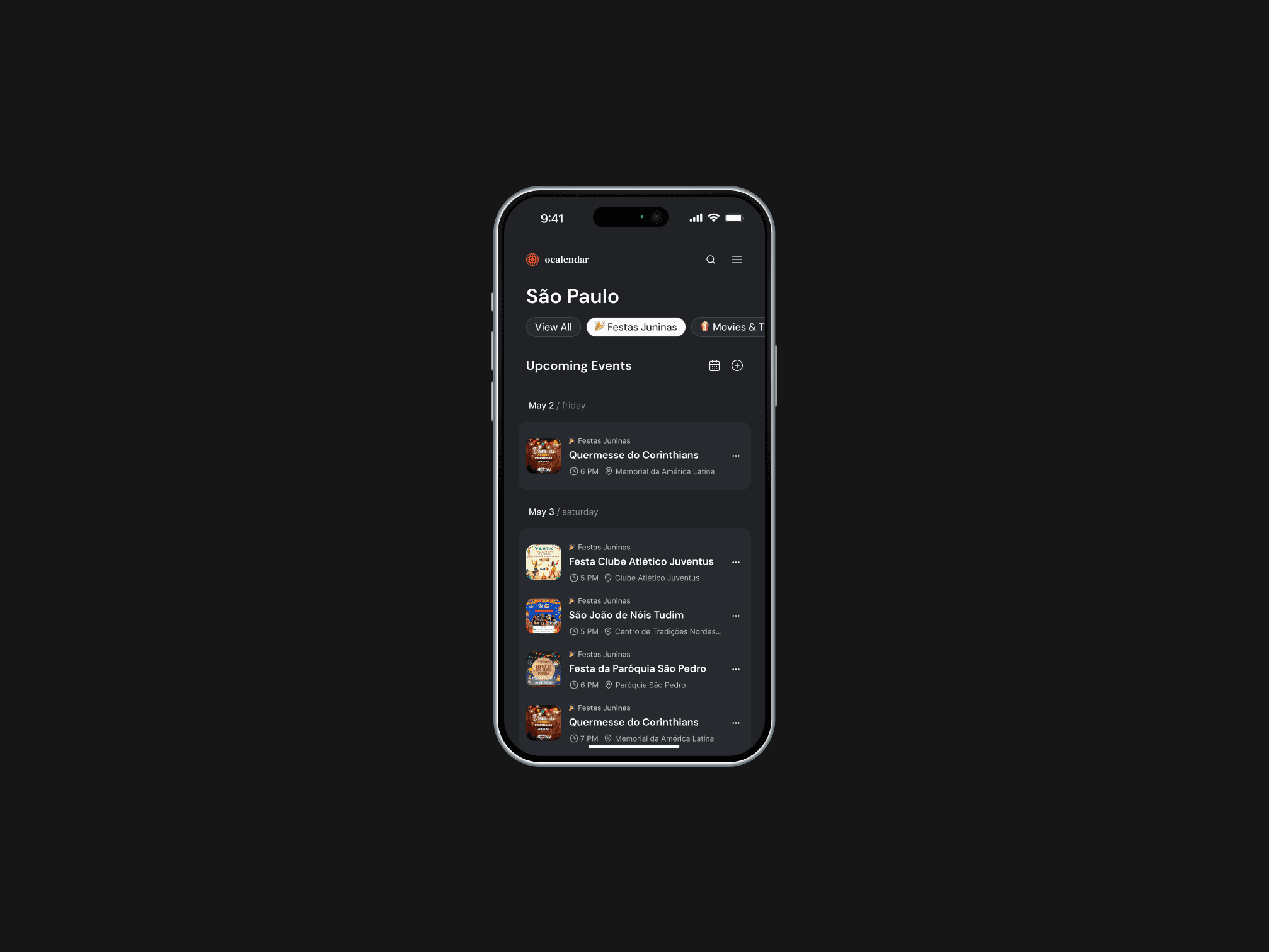Toggle View All events filter
1269x952 pixels.
point(553,326)
